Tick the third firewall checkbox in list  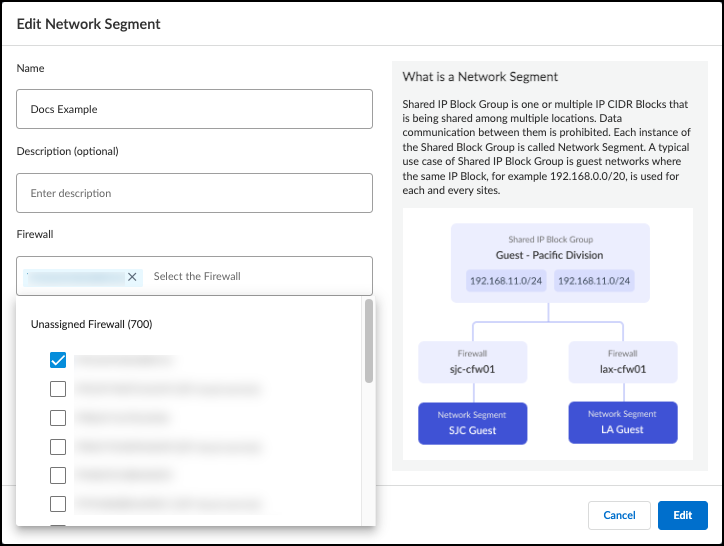tap(58, 418)
